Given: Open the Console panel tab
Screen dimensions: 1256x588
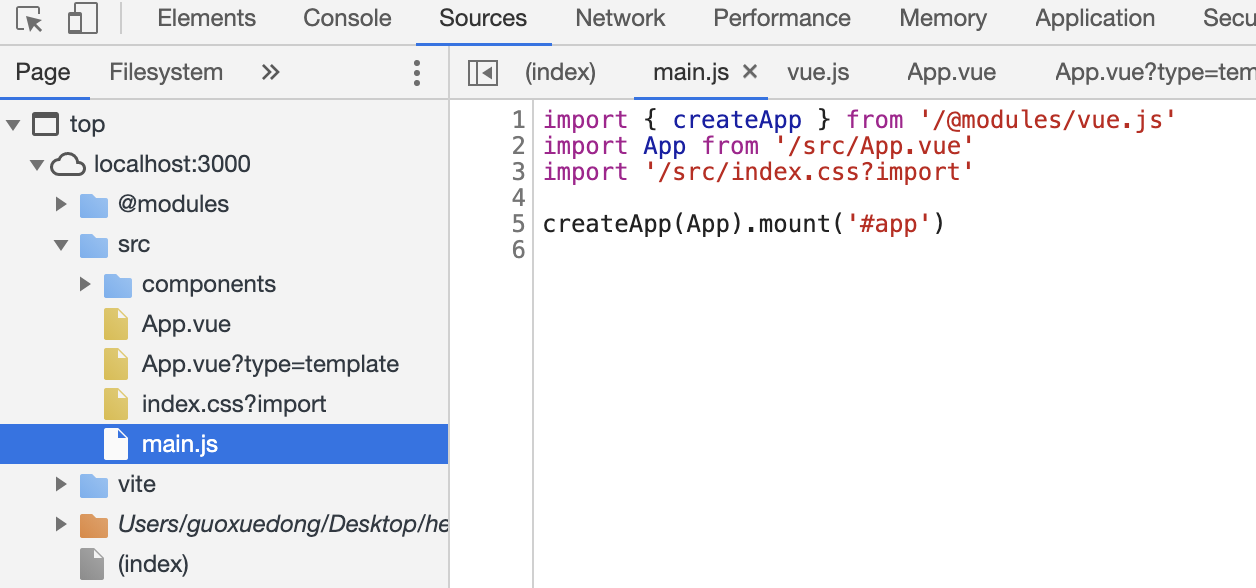Looking at the screenshot, I should [347, 18].
